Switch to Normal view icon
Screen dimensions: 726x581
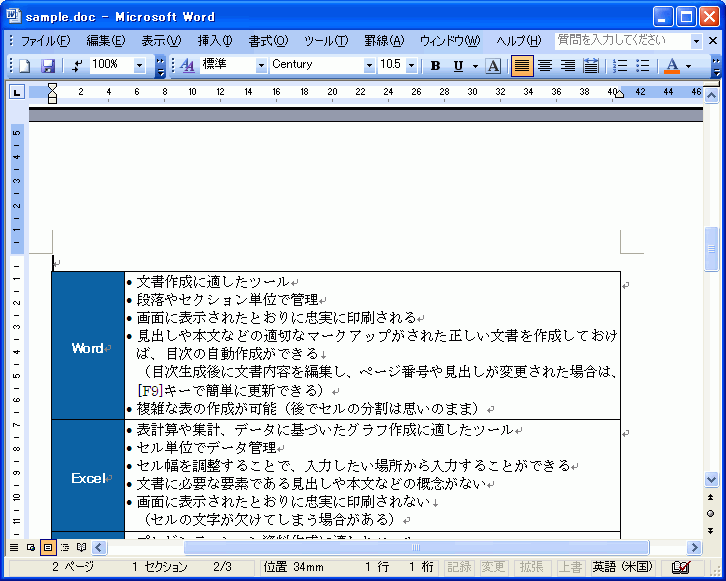[x=14, y=548]
